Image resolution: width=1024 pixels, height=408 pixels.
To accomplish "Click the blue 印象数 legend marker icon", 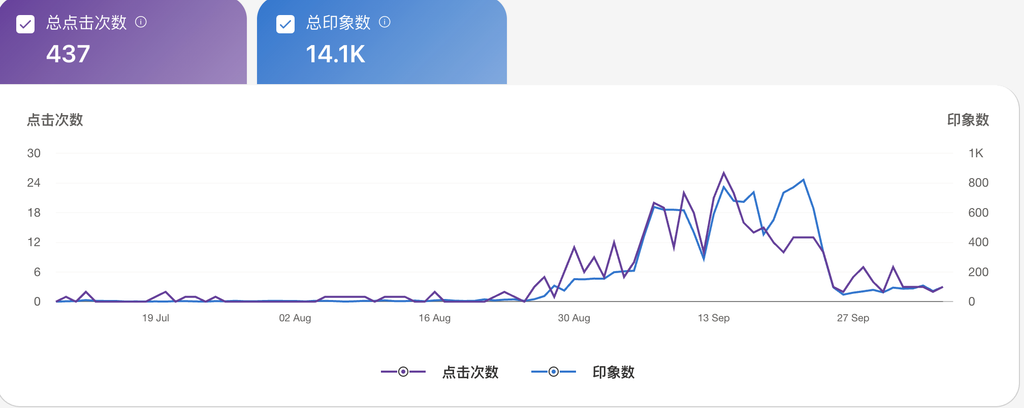I will (554, 372).
